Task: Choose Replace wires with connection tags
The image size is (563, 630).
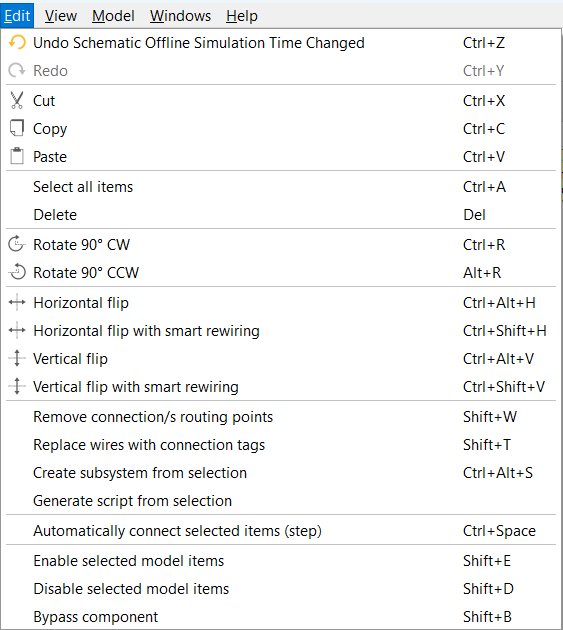Action: (x=281, y=445)
